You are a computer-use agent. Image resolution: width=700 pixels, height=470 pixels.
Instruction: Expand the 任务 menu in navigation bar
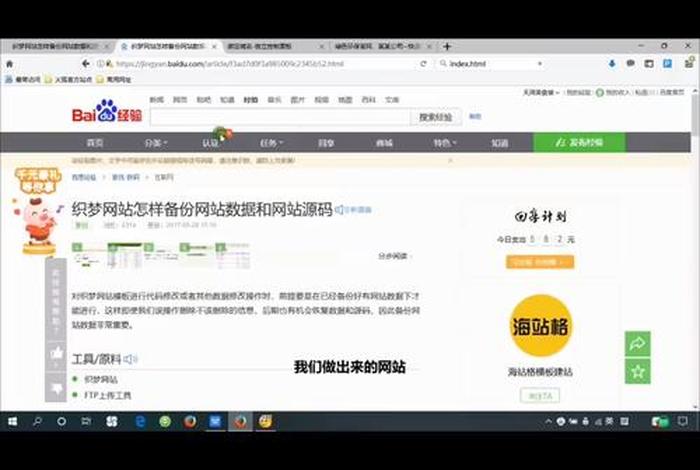[x=271, y=143]
